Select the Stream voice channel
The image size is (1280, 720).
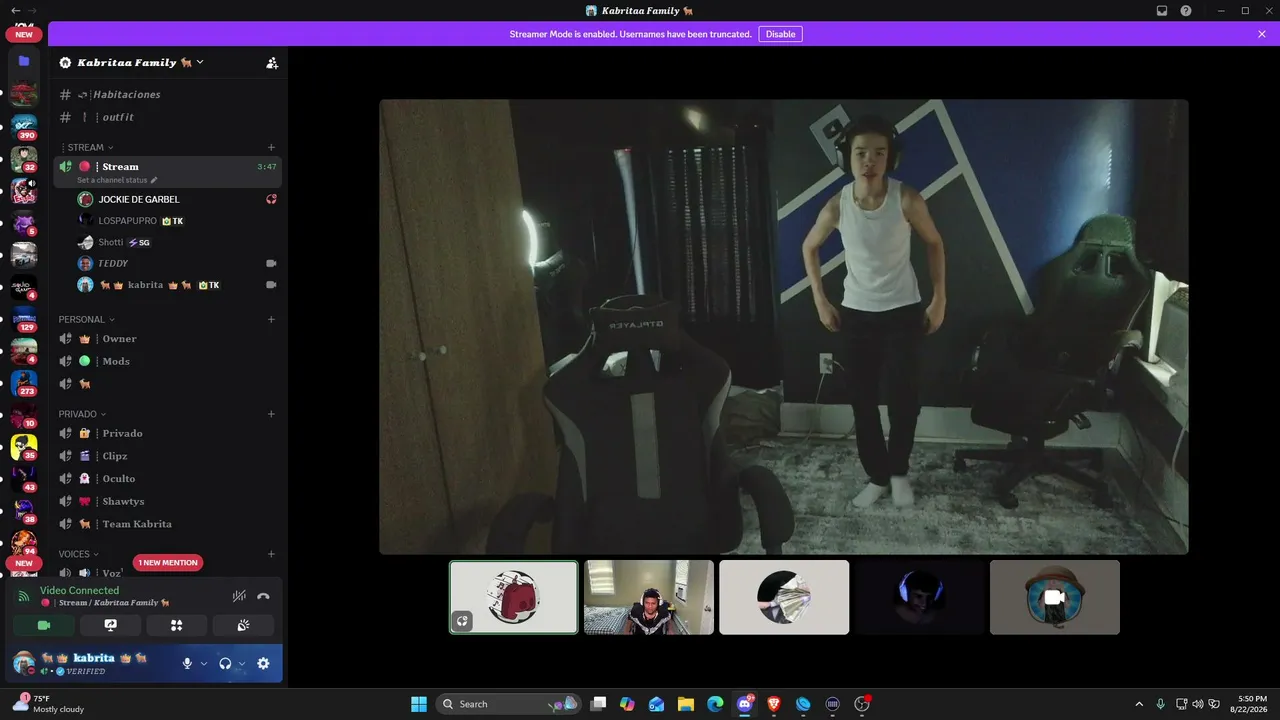(168, 167)
